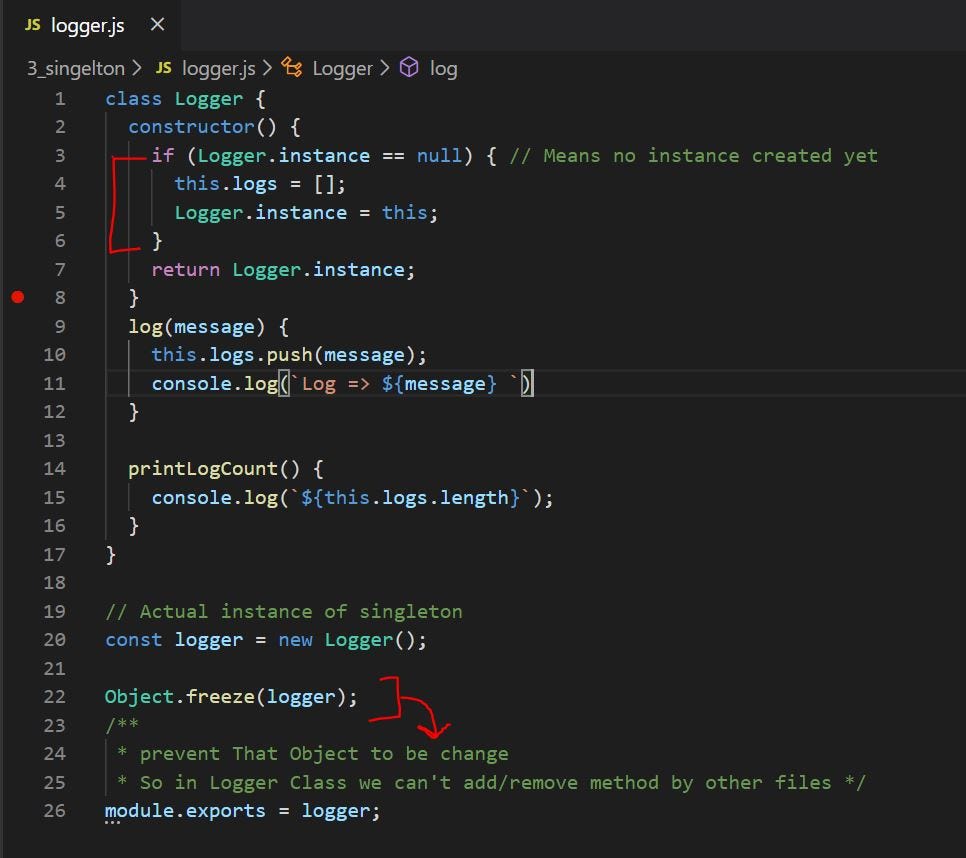The width and height of the screenshot is (966, 858).
Task: Close the logger.js editor tab
Action: [157, 25]
